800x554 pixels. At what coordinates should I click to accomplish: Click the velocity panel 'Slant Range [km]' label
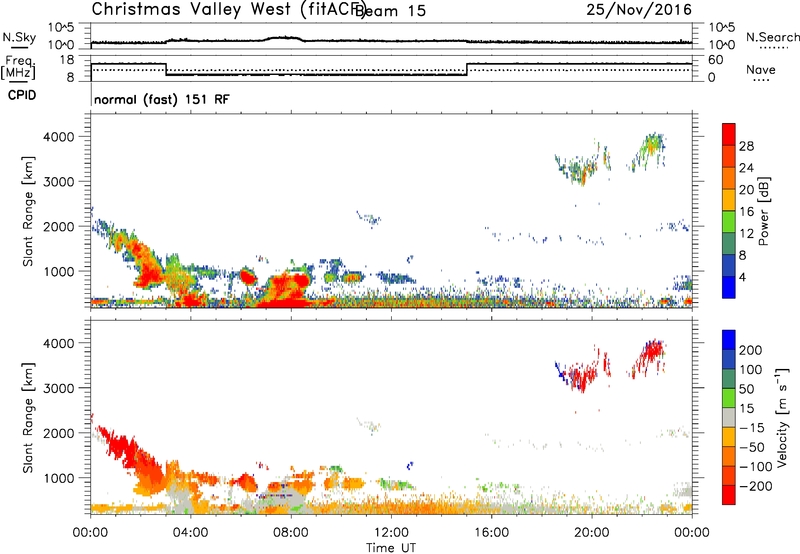28,418
